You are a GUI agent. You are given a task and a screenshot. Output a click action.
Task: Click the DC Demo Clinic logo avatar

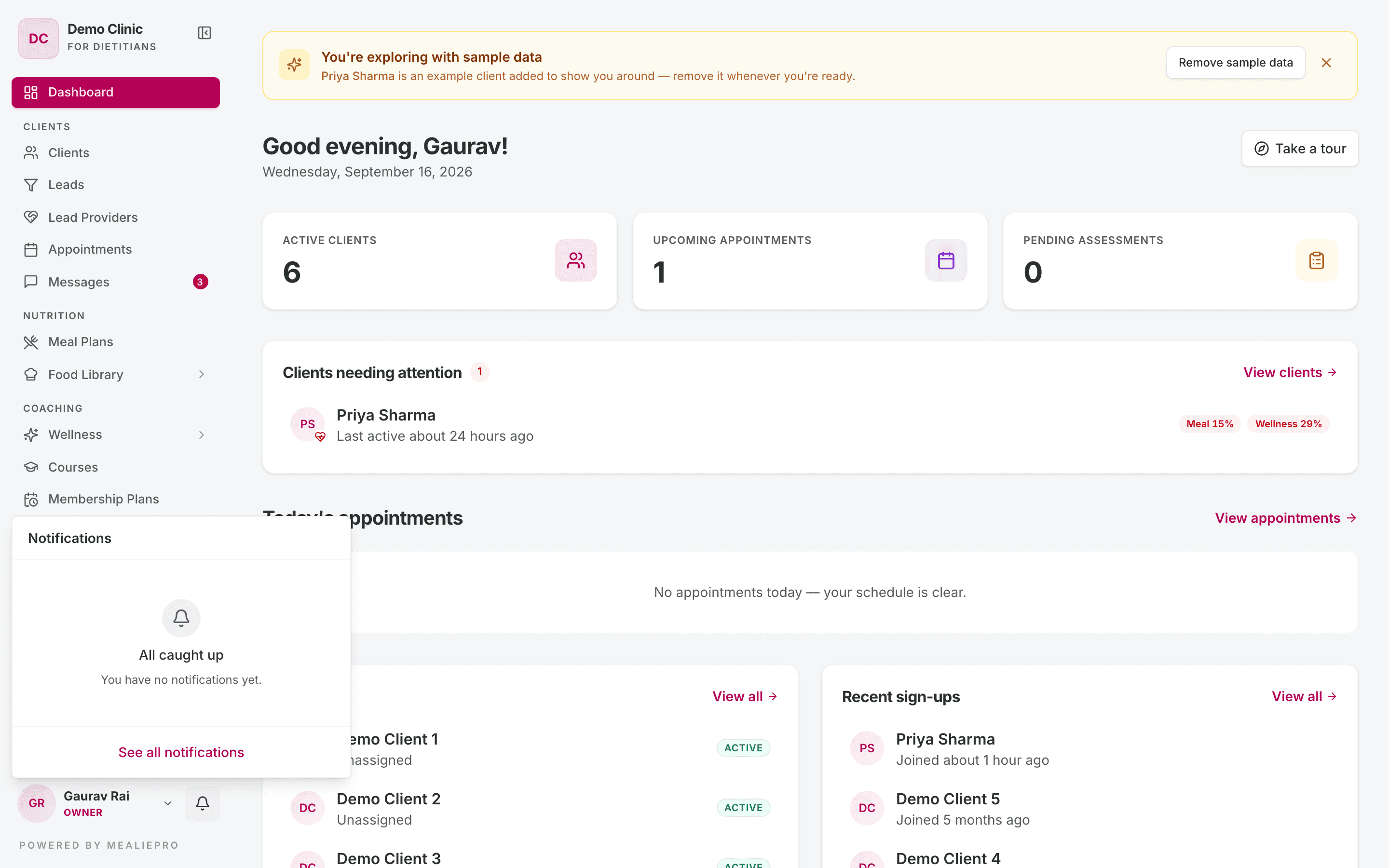39,39
